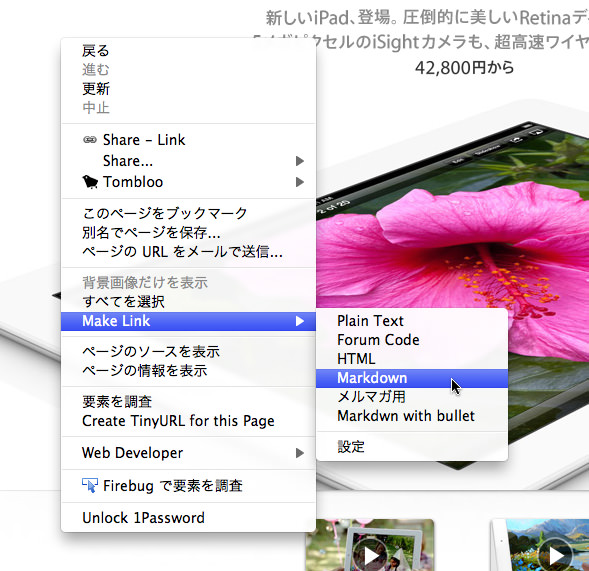This screenshot has width=589, height=571.
Task: Open the Make Link menu item
Action: [x=188, y=321]
